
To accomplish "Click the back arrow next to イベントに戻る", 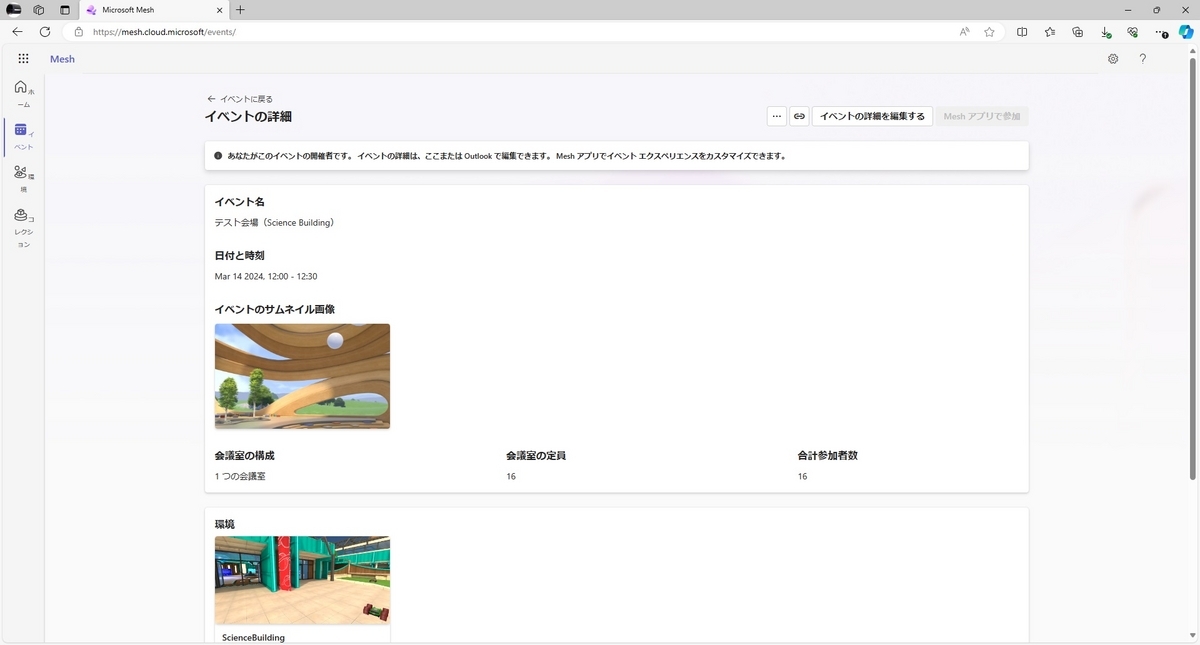I will coord(211,99).
